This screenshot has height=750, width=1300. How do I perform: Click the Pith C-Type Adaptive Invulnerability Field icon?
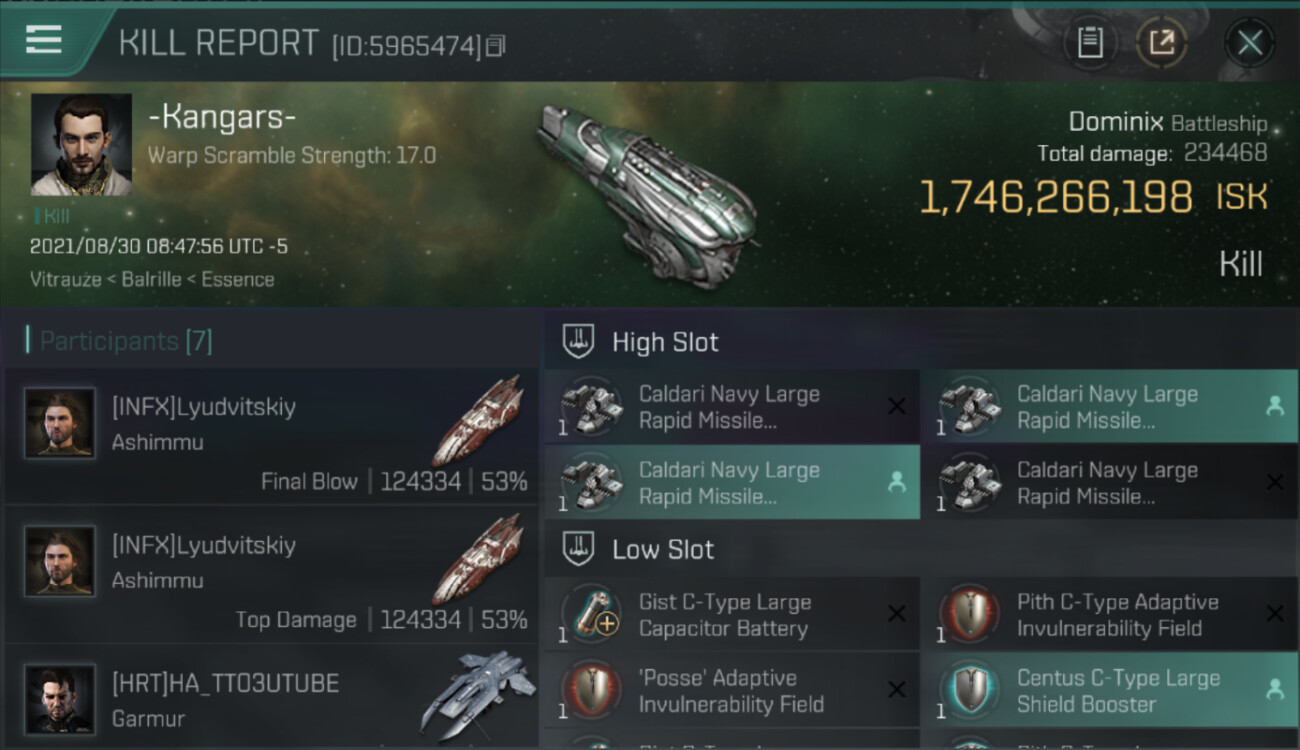click(x=969, y=614)
